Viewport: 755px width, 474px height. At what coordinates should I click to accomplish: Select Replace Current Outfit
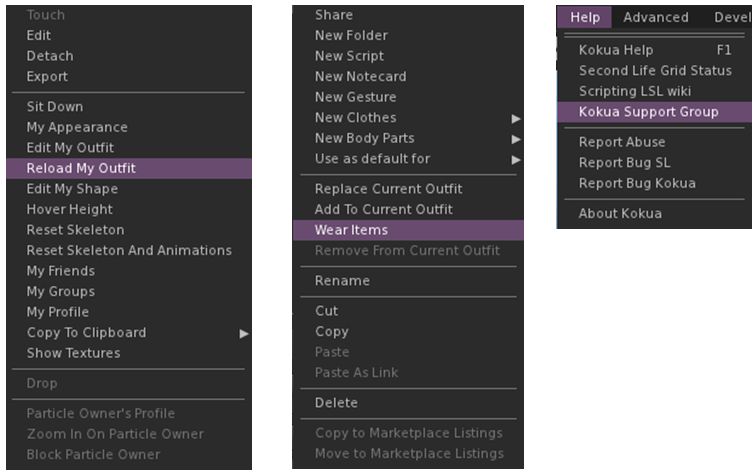388,189
